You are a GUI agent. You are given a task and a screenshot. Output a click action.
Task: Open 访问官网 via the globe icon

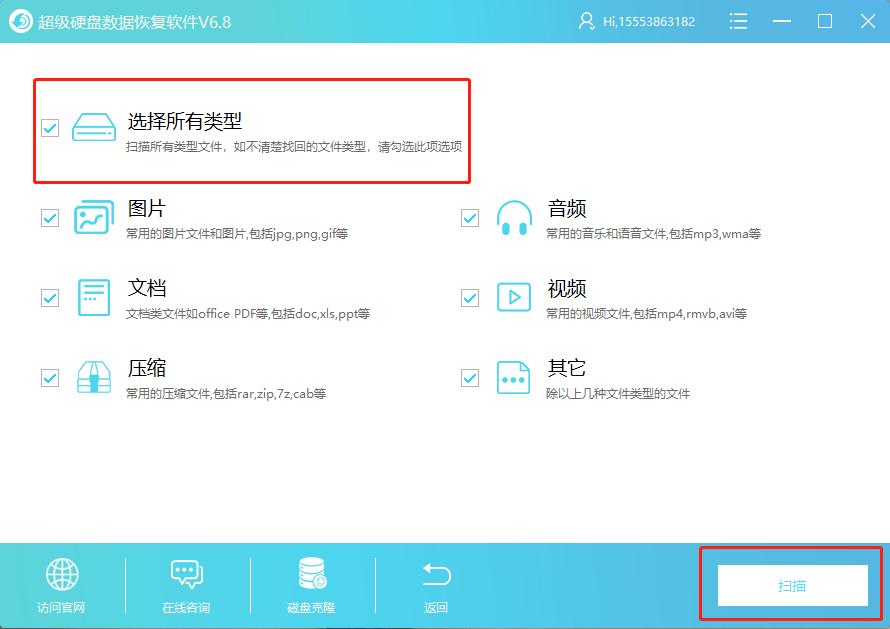point(62,575)
